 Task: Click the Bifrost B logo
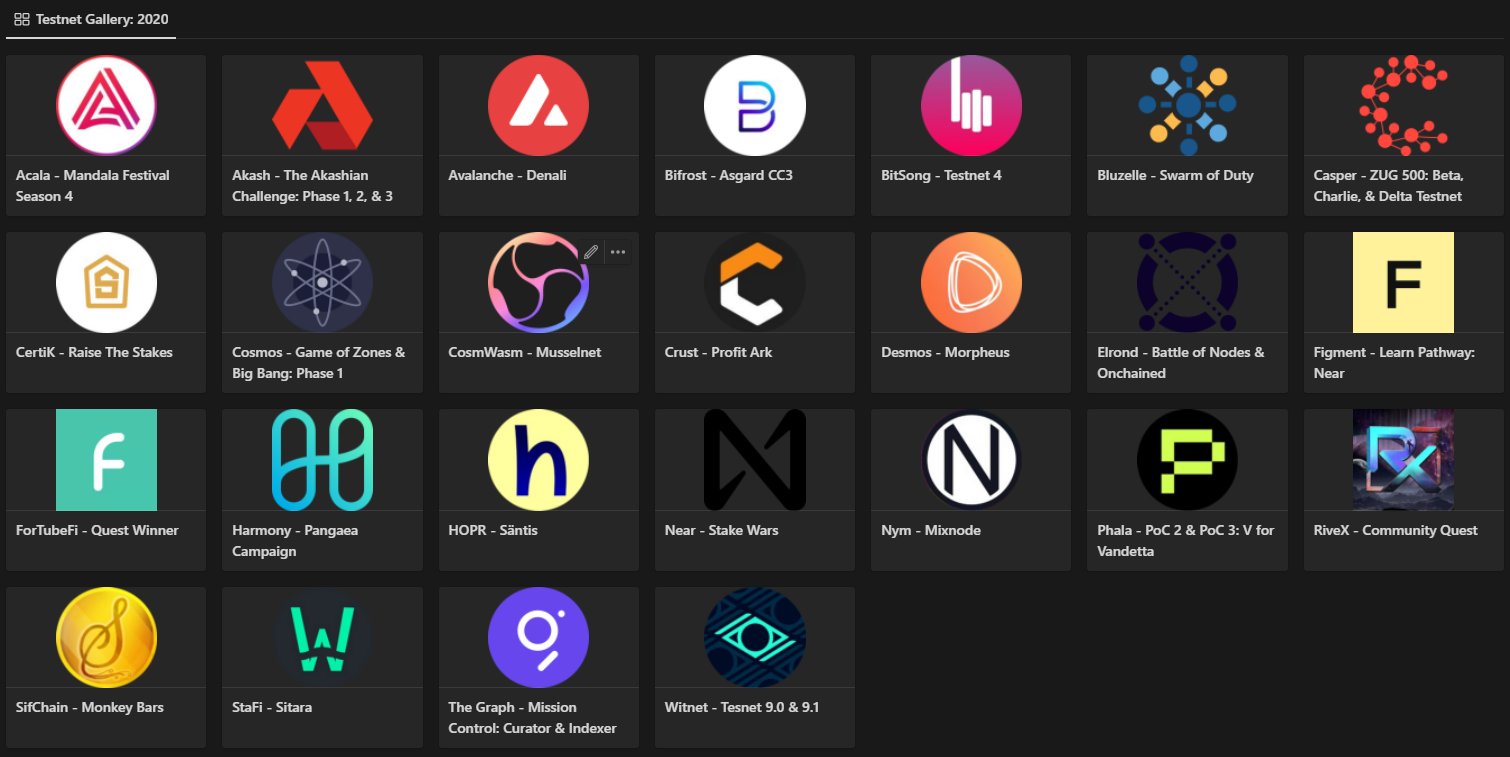(754, 105)
